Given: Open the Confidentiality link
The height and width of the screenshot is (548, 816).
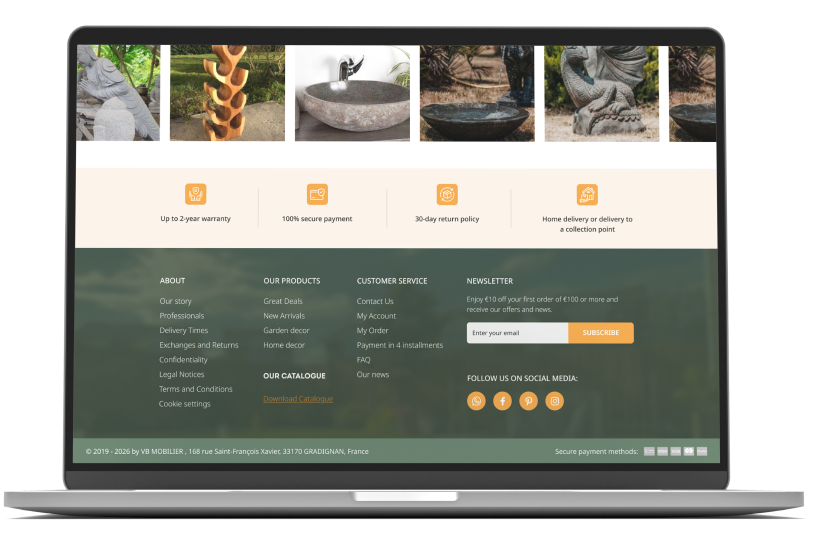Looking at the screenshot, I should [183, 360].
